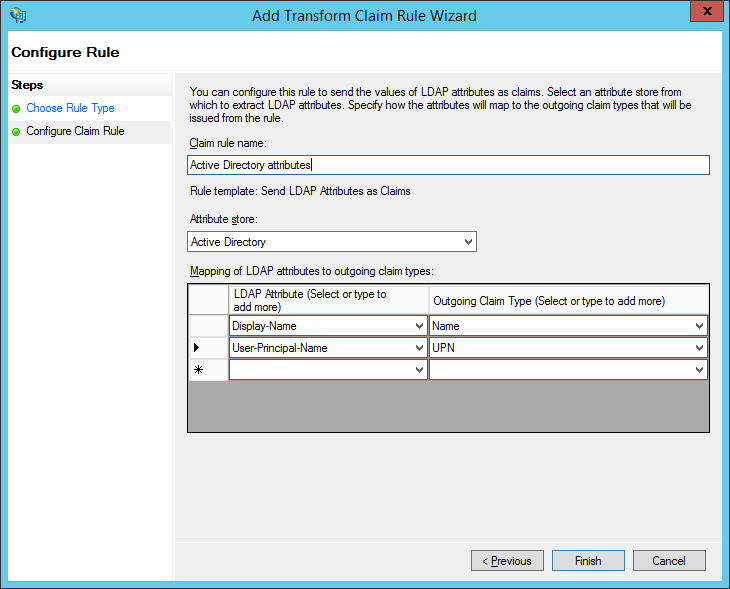Open empty row outgoing claim type dropdown

(699, 370)
